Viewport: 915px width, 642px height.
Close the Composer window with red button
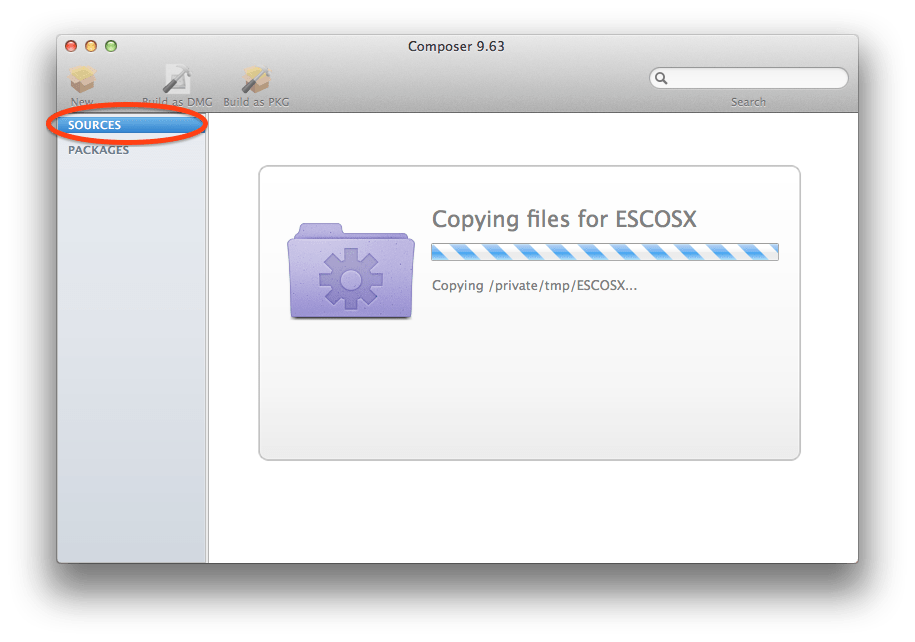coord(71,46)
